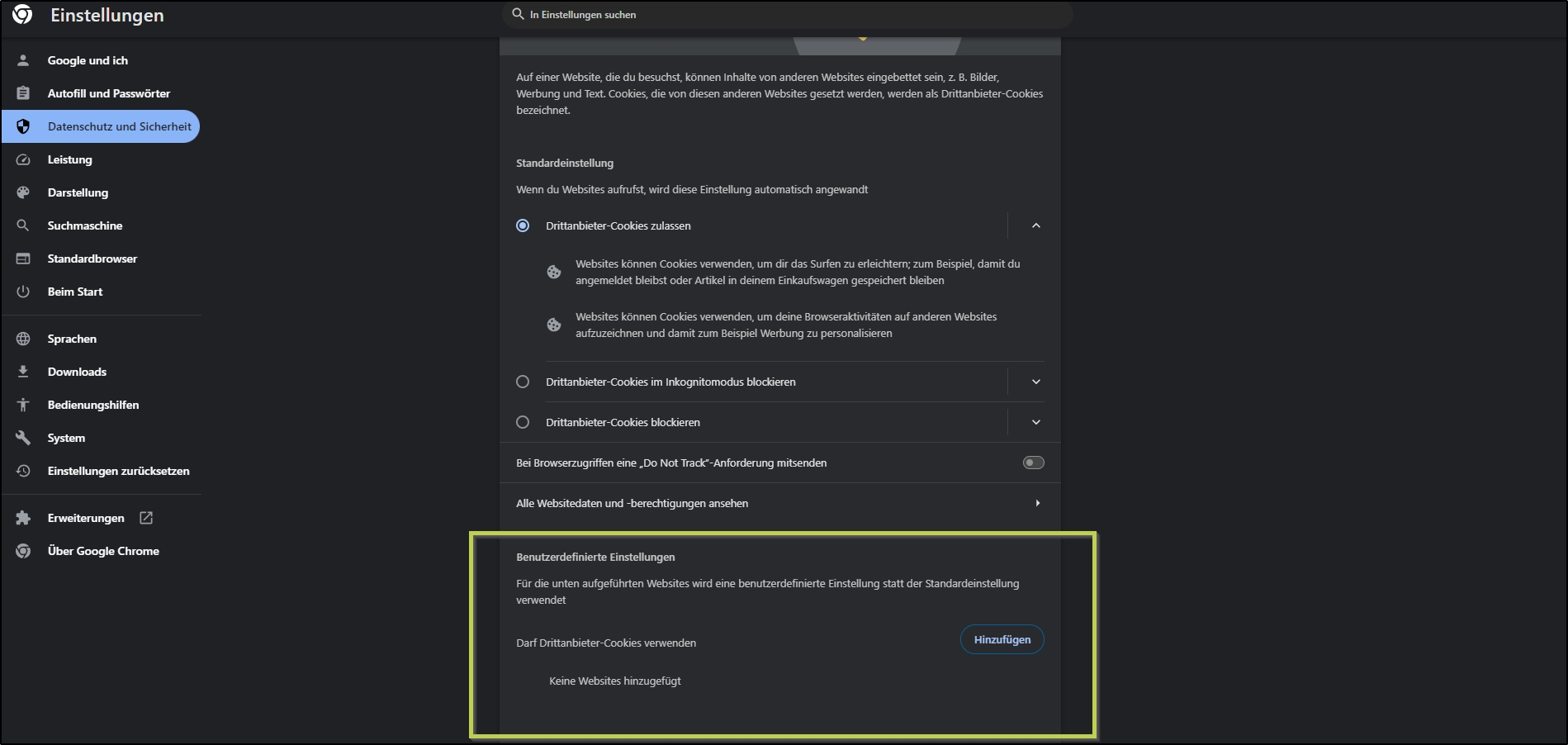
Task: Enable the Do Not Track toggle
Action: 1033,463
